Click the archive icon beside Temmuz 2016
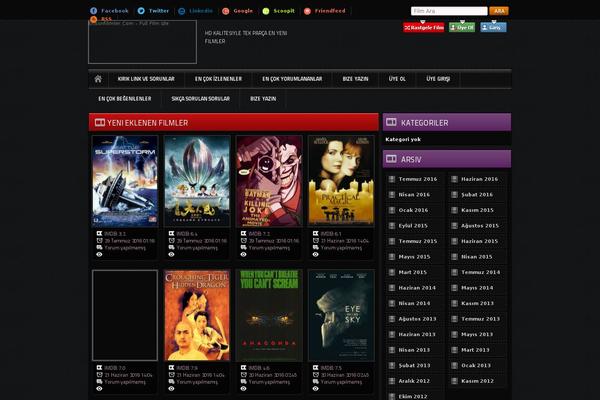Viewport: 600px width, 400px height. coord(392,179)
